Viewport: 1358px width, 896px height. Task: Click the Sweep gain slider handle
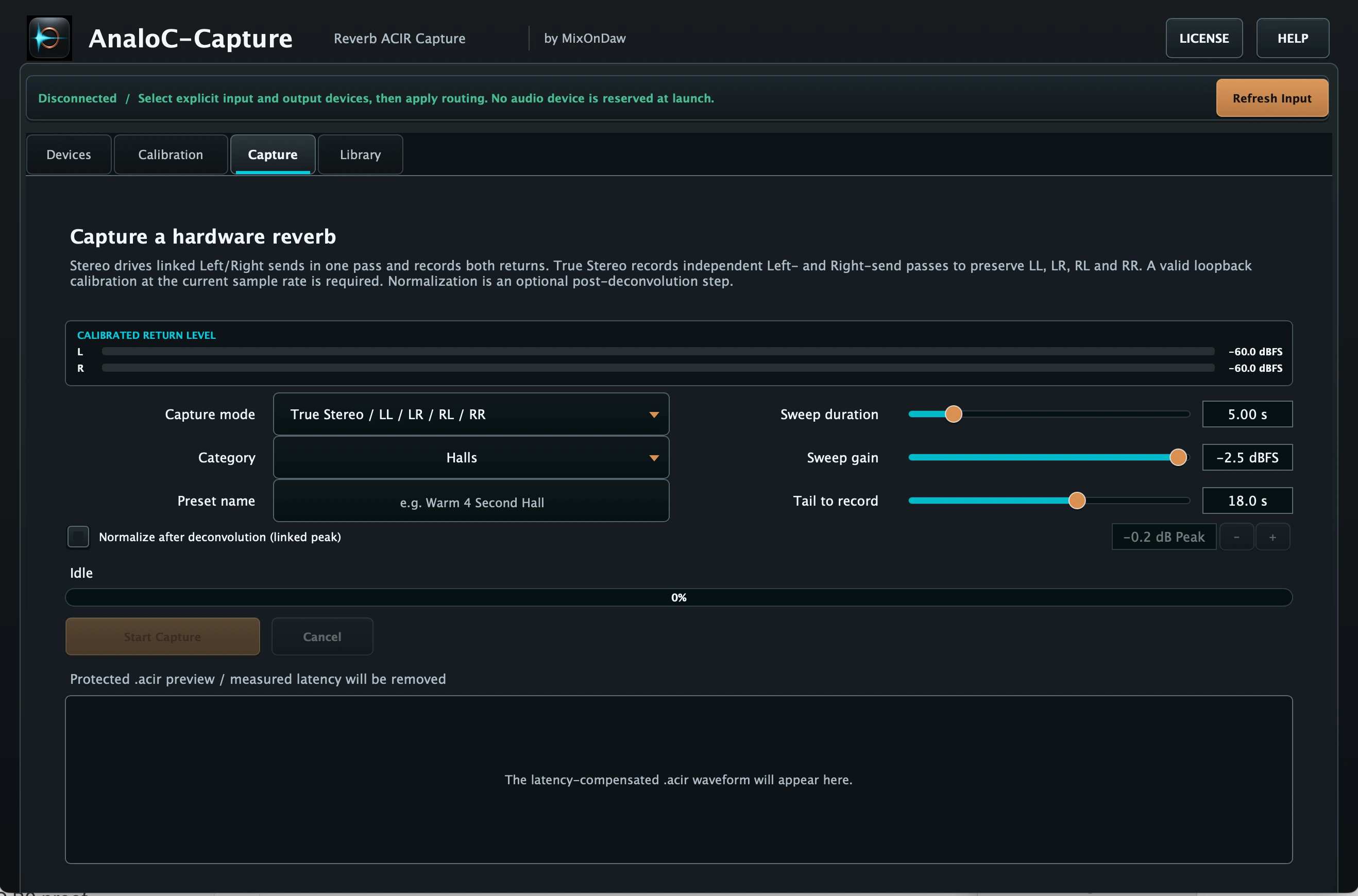click(1178, 457)
